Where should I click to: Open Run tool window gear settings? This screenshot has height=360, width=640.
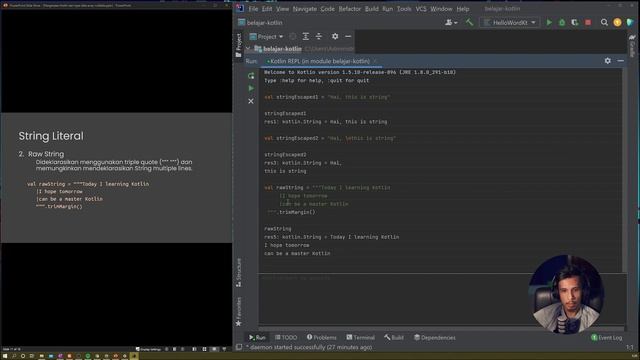(x=608, y=61)
